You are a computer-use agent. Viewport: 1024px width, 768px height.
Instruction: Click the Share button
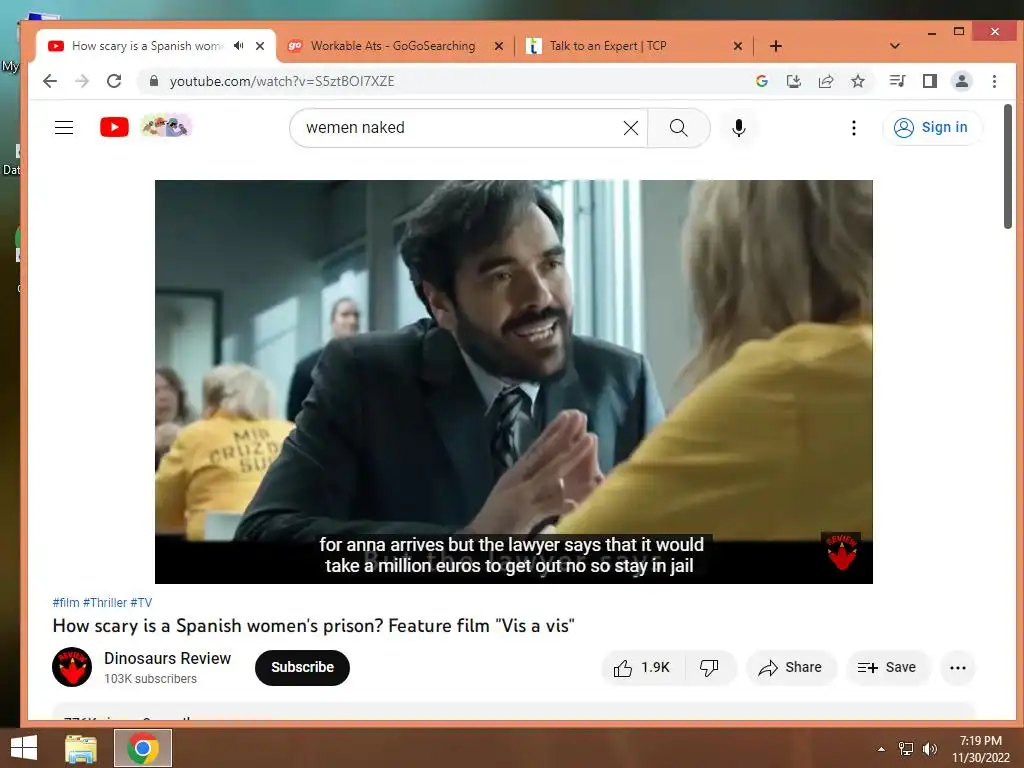790,667
